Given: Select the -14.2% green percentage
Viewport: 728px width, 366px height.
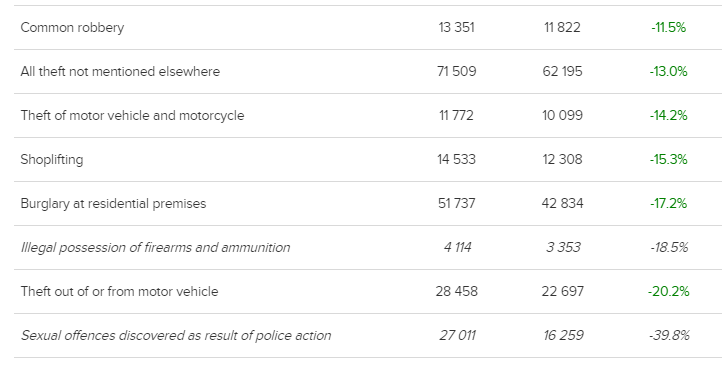Looking at the screenshot, I should coord(668,115).
